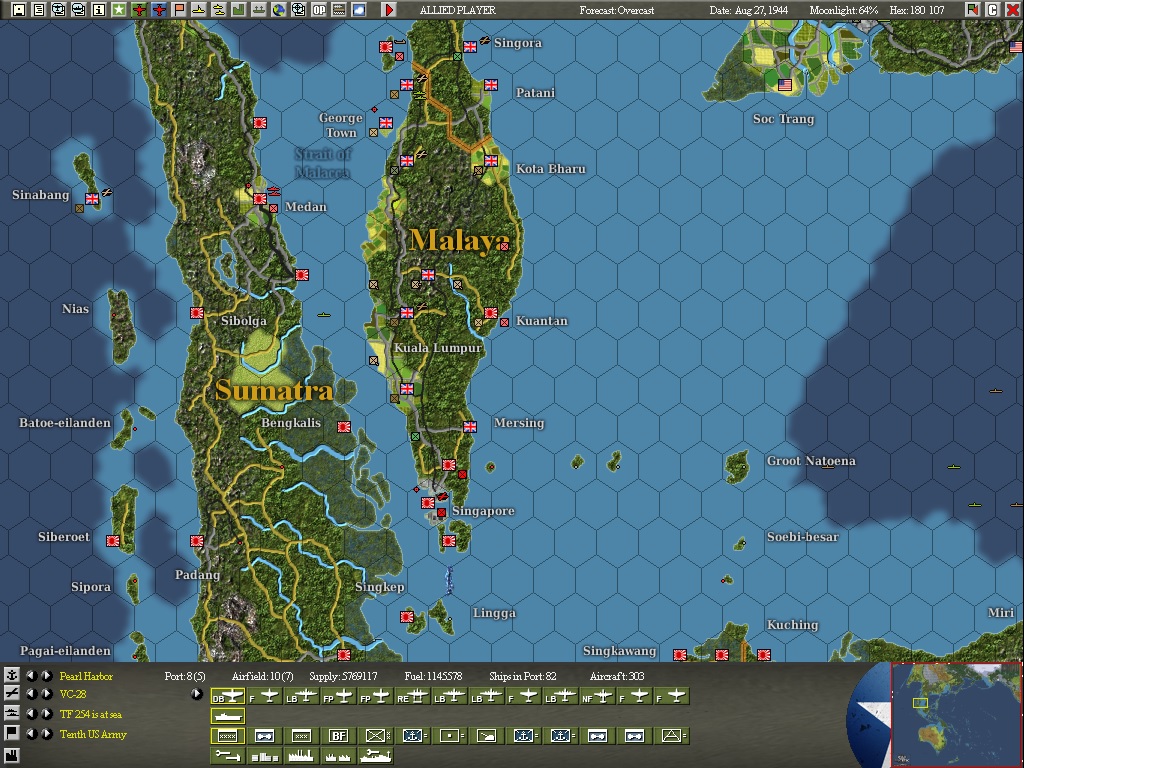Click the save-disk icon in the top toolbar
This screenshot has height=768, width=1152.
click(x=19, y=10)
